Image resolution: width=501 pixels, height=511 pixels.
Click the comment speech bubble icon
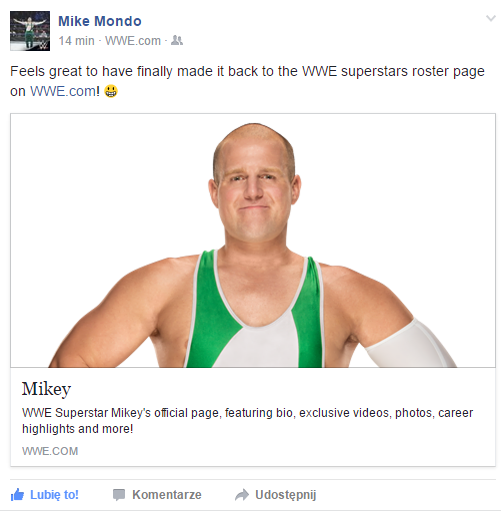[x=119, y=495]
